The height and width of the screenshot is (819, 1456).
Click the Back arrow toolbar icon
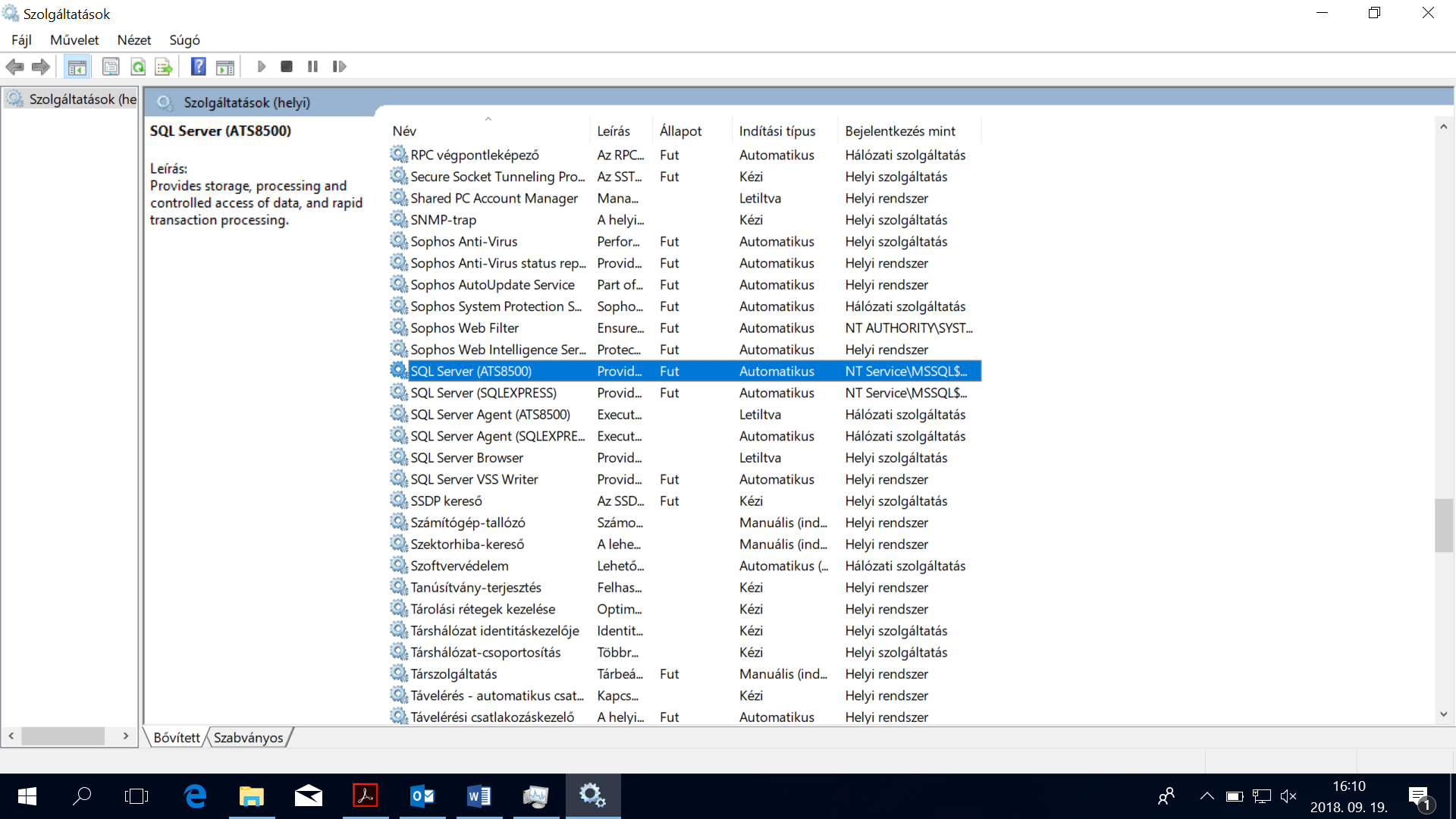[x=14, y=67]
